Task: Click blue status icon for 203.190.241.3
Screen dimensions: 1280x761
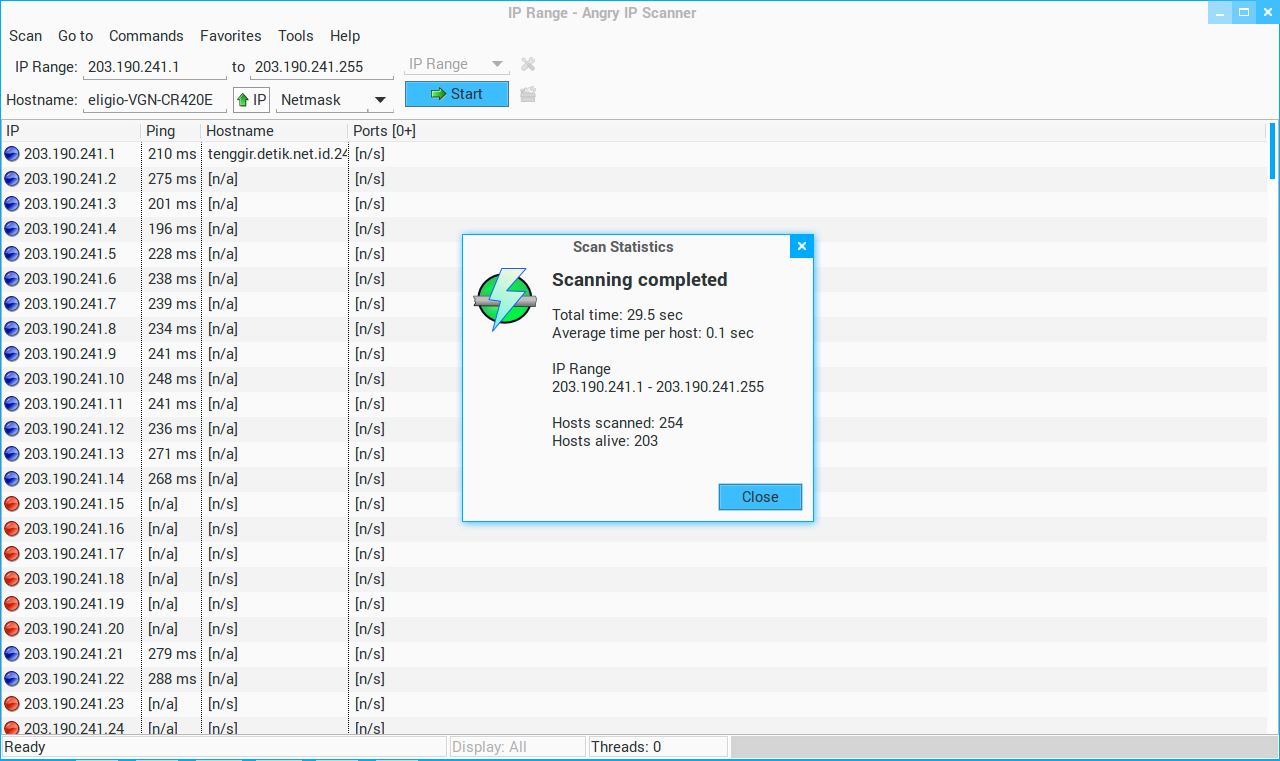Action: point(12,204)
